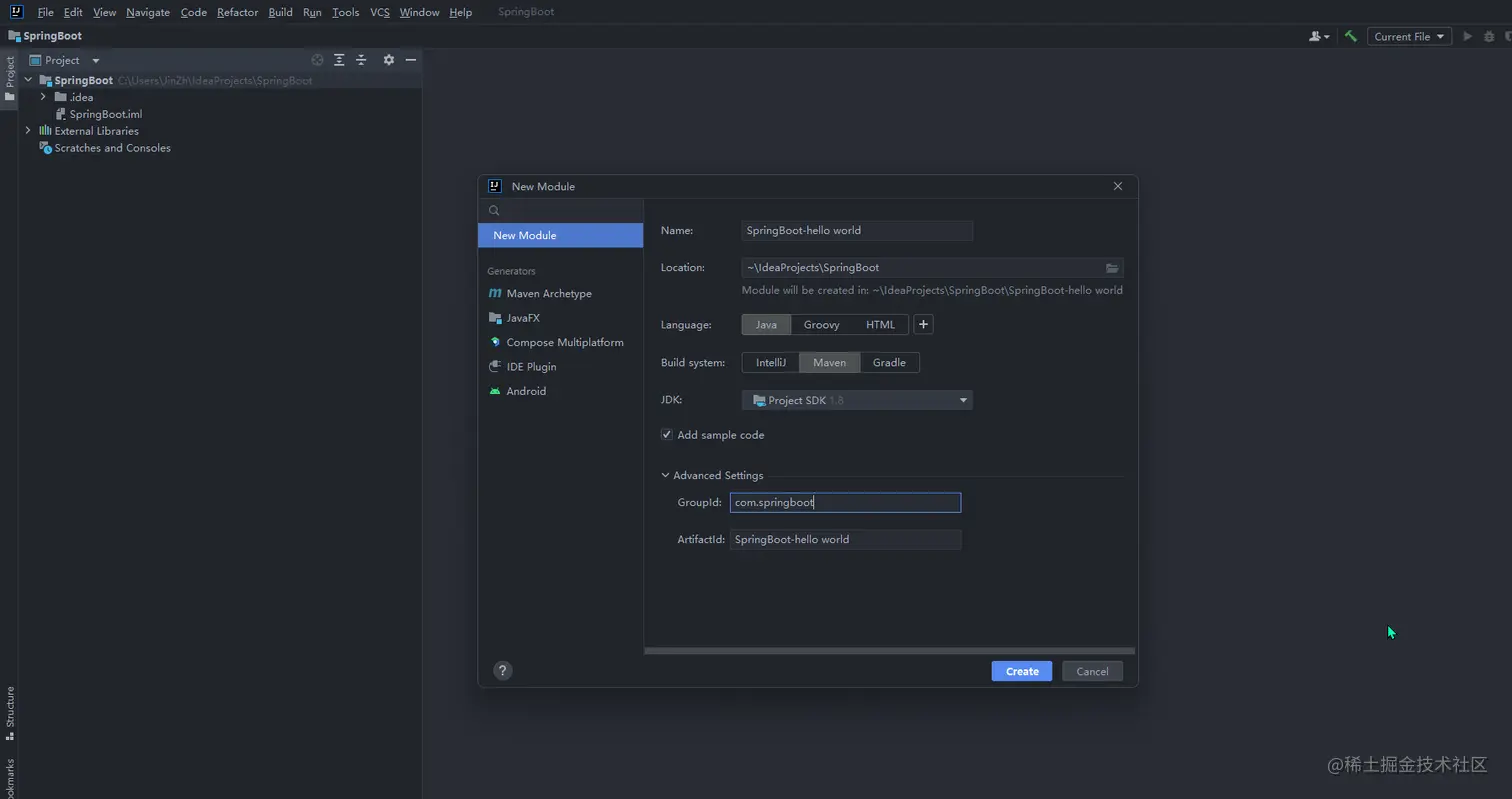Select the New Module list item

560,235
